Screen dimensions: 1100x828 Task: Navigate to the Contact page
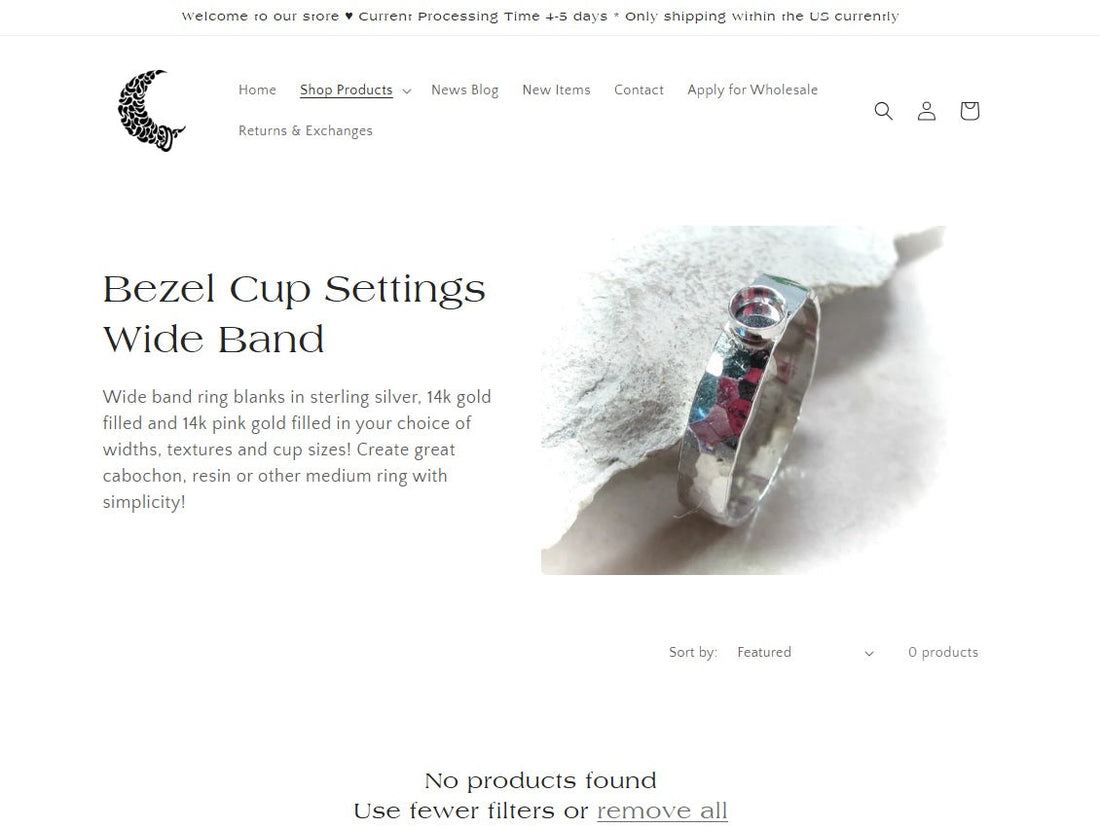pyautogui.click(x=638, y=90)
